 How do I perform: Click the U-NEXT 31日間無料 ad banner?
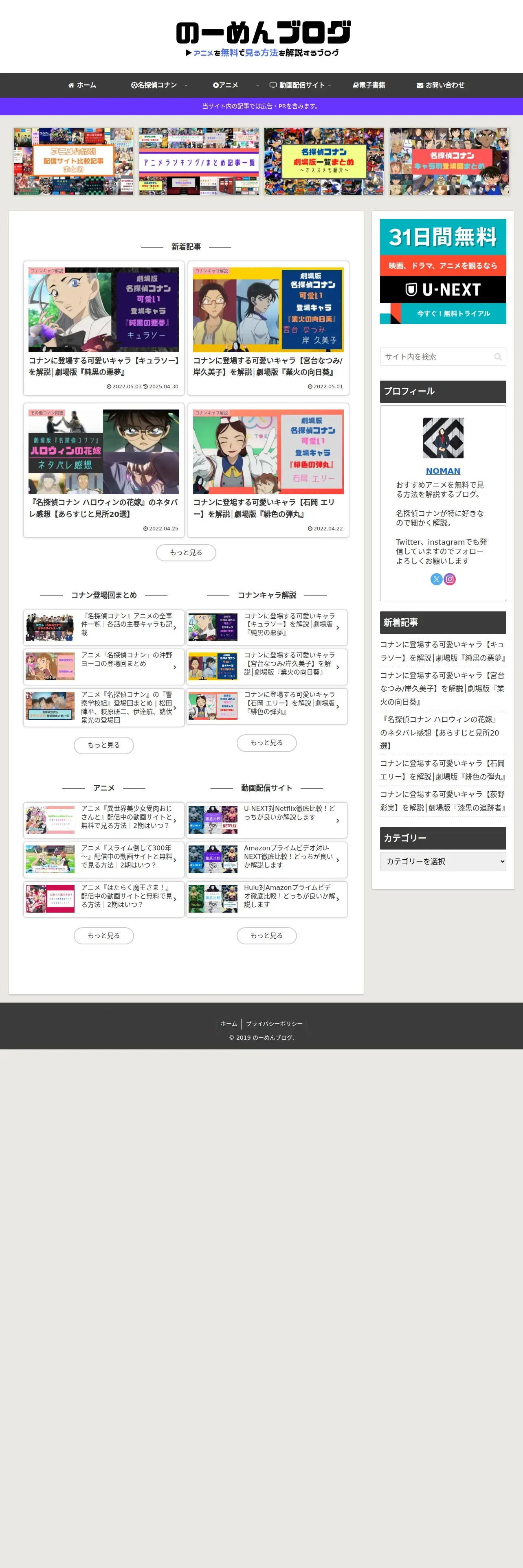point(443,272)
